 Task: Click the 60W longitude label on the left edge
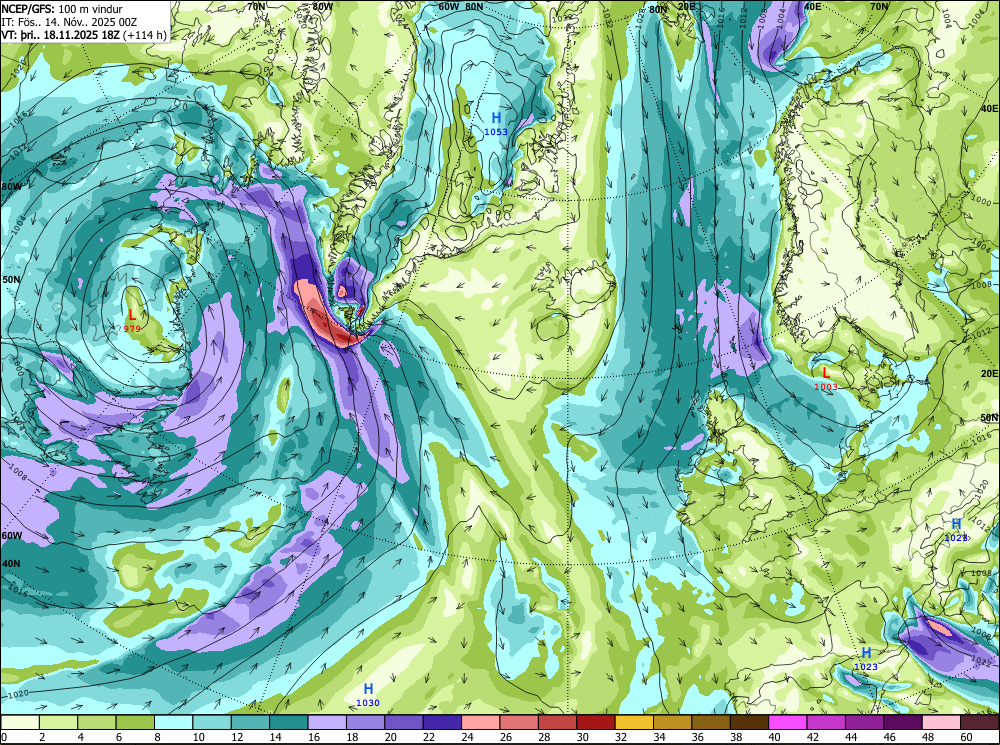(11, 535)
